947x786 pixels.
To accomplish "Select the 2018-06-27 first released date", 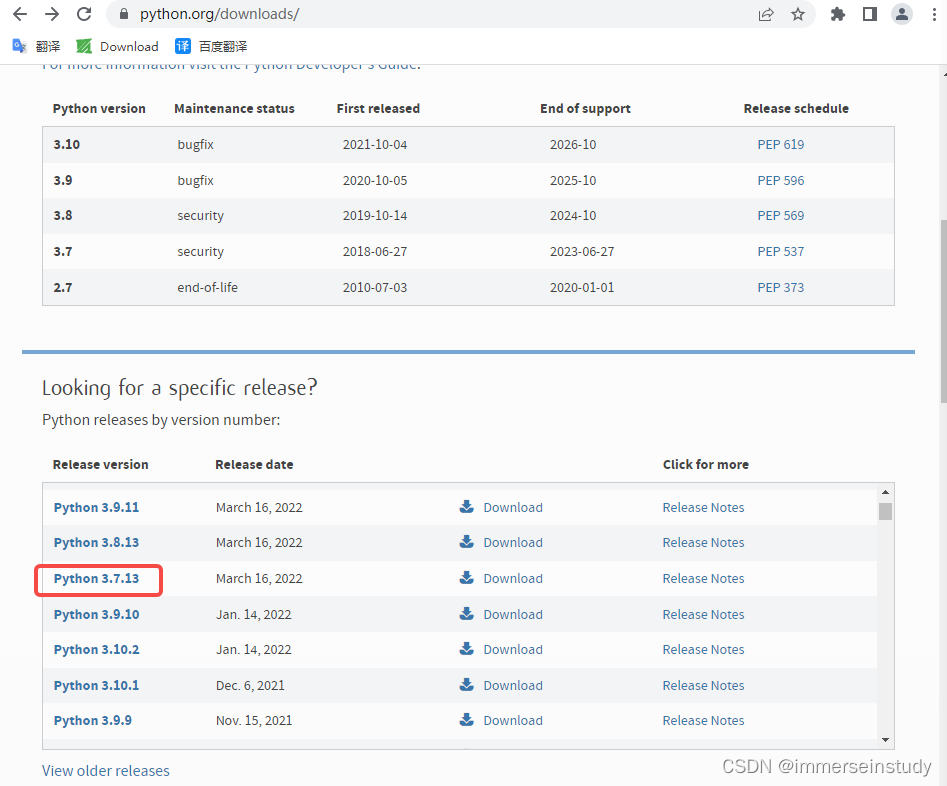I will pos(374,251).
